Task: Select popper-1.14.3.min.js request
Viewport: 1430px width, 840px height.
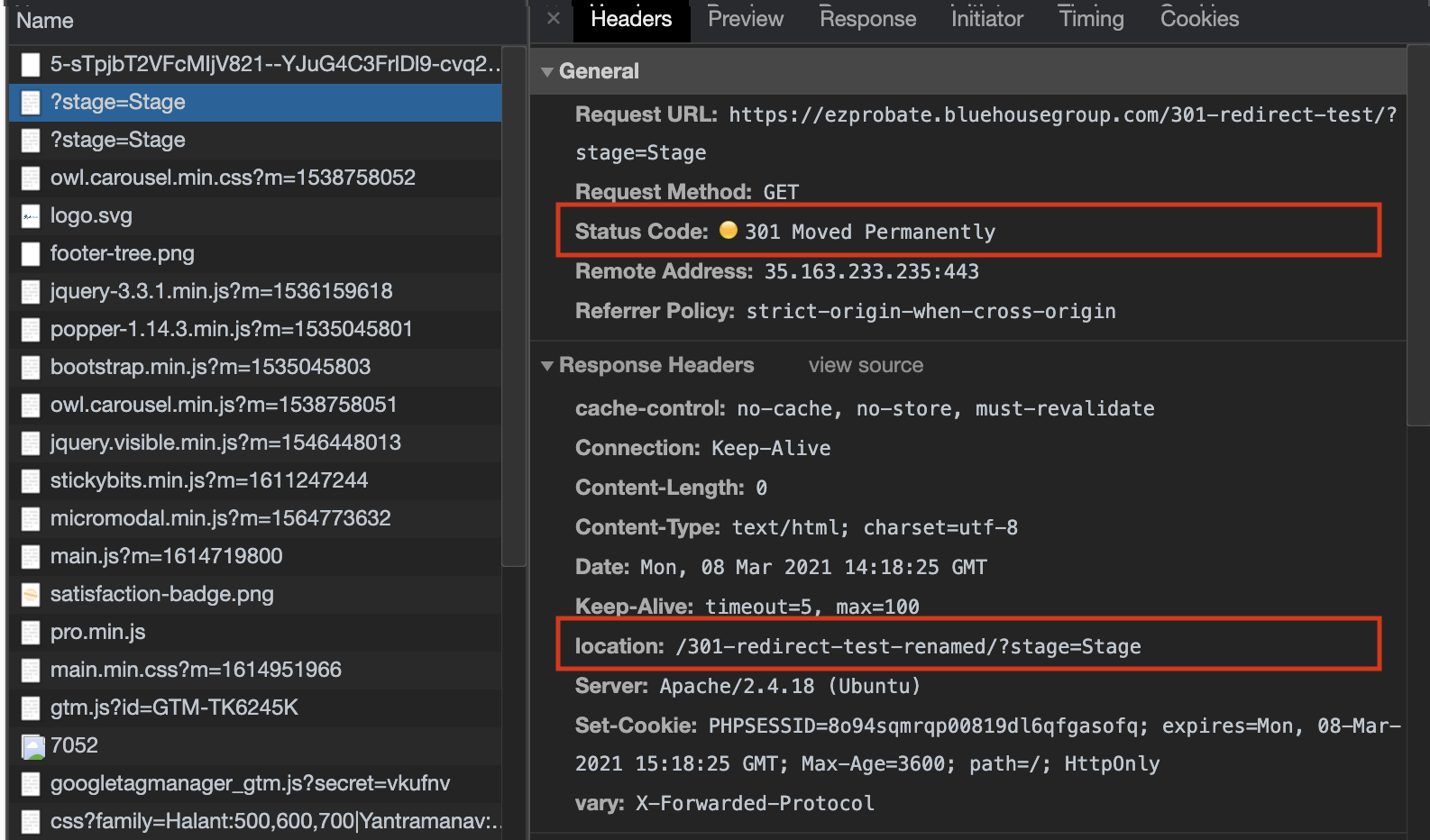Action: point(255,329)
